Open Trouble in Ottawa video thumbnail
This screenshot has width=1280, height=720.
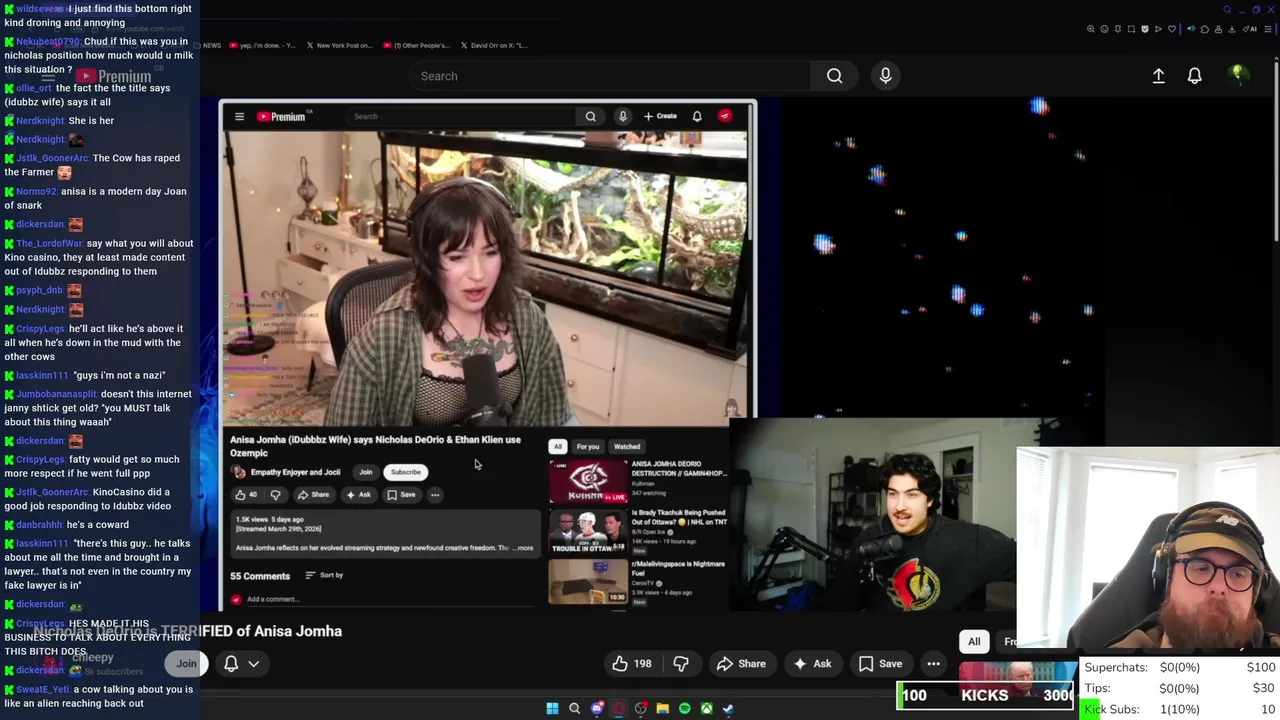pos(588,531)
